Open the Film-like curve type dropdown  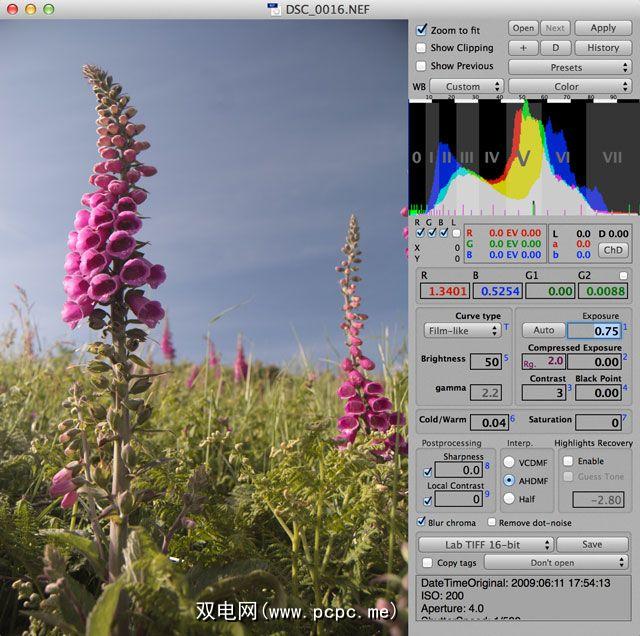(x=462, y=330)
